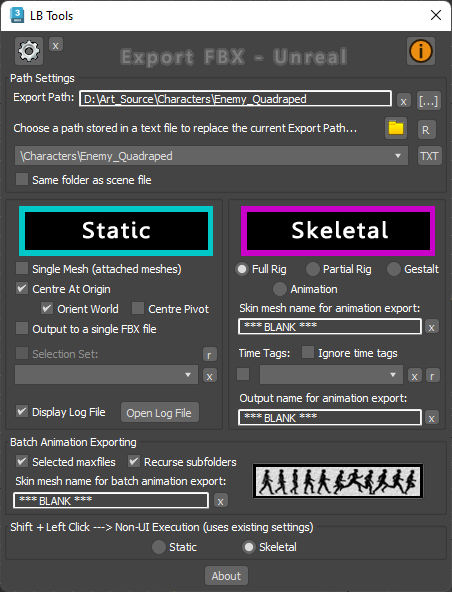The height and width of the screenshot is (592, 452).
Task: Click the TXT button
Action: pos(429,156)
